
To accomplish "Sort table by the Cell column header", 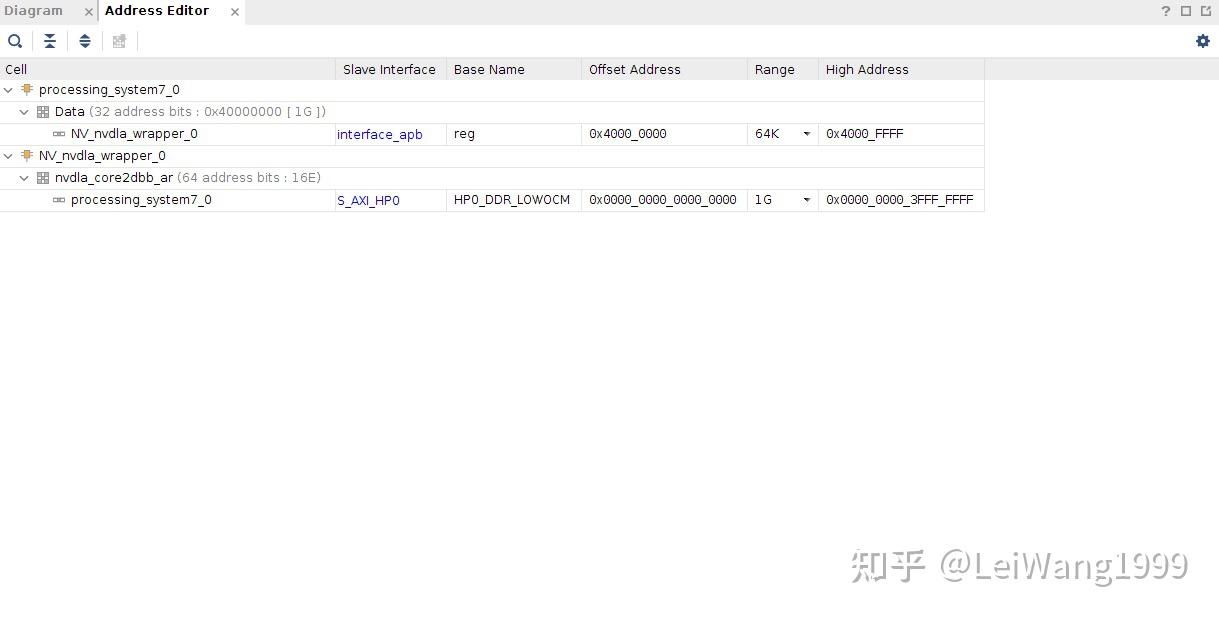I will pyautogui.click(x=16, y=69).
